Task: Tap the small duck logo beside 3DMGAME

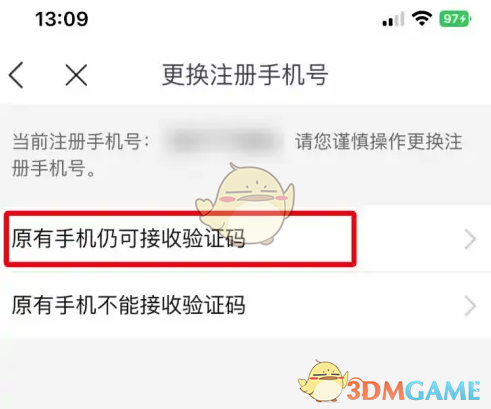Action: [323, 381]
